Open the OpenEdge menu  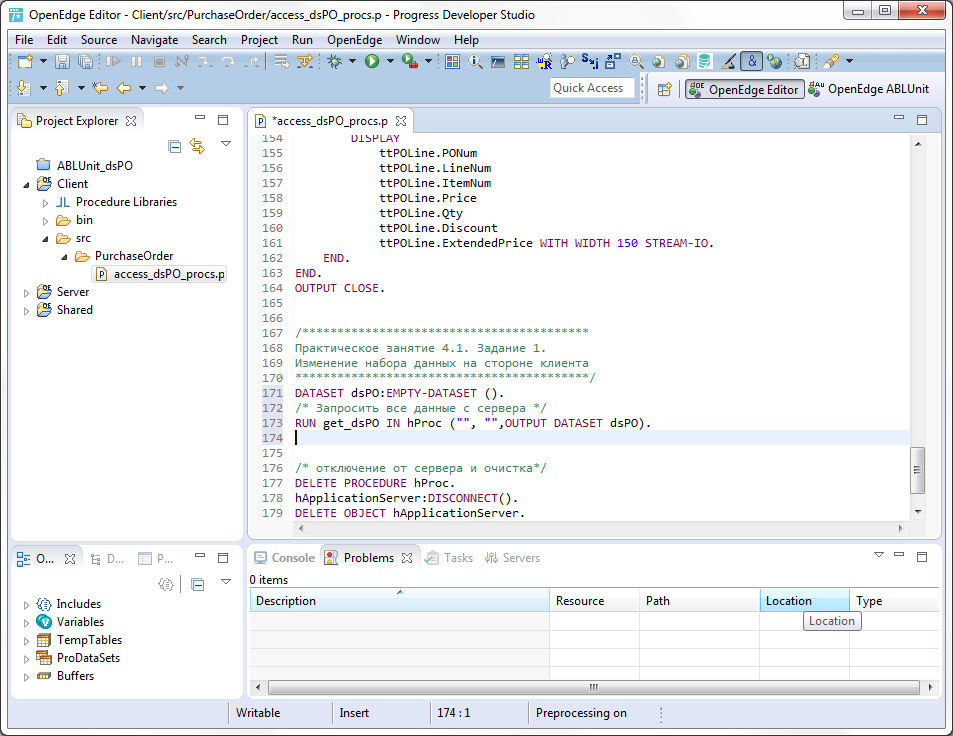point(354,40)
